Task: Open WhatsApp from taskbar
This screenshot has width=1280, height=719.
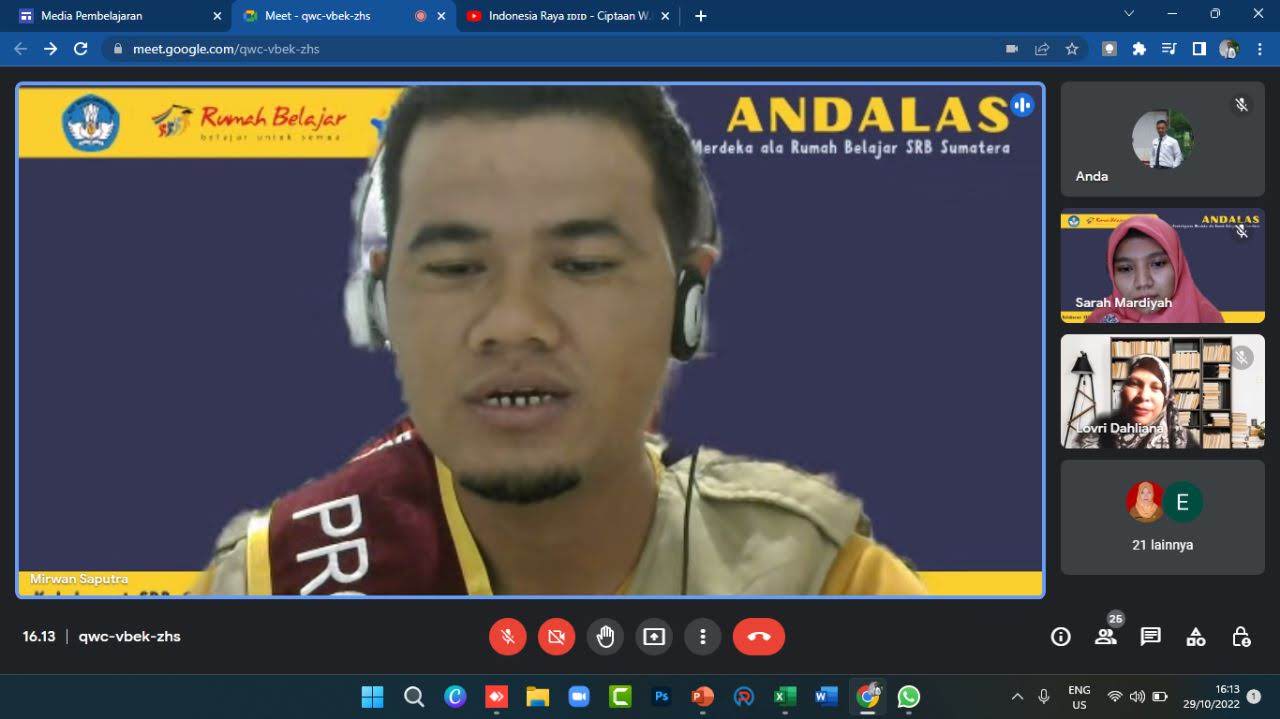Action: [x=908, y=696]
